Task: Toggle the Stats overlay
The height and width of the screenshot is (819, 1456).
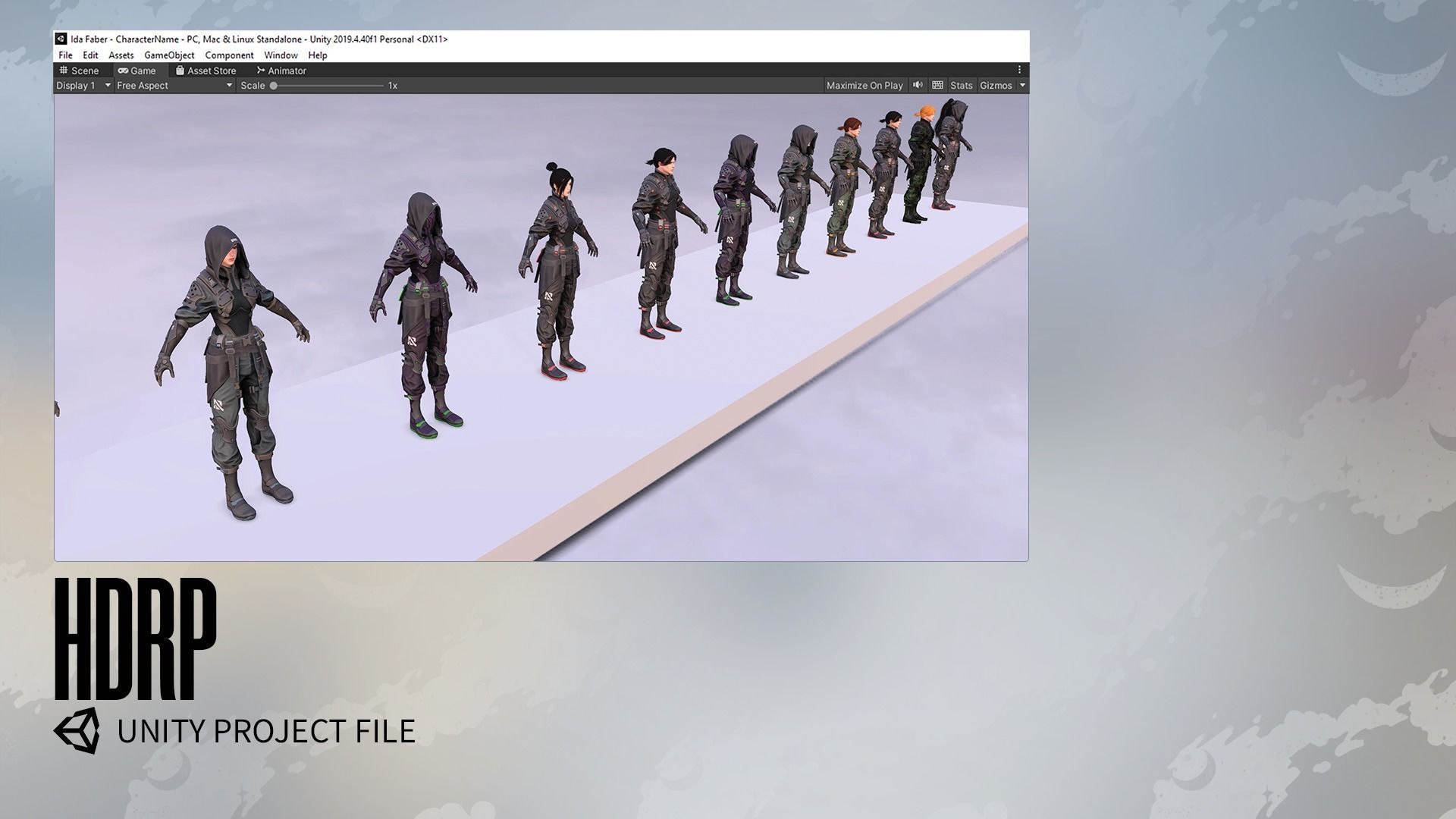Action: click(961, 86)
